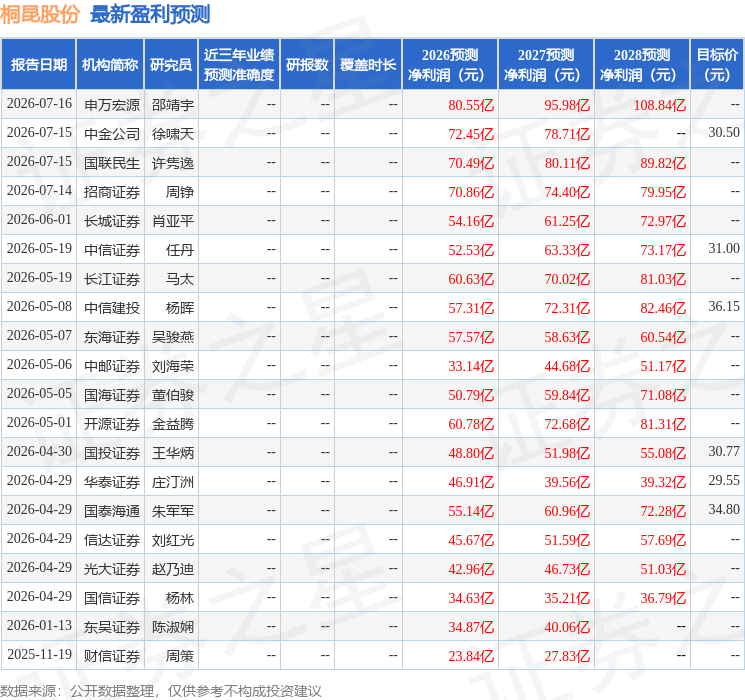
Task: Click the 报告日期 column header
Action: coord(38,65)
